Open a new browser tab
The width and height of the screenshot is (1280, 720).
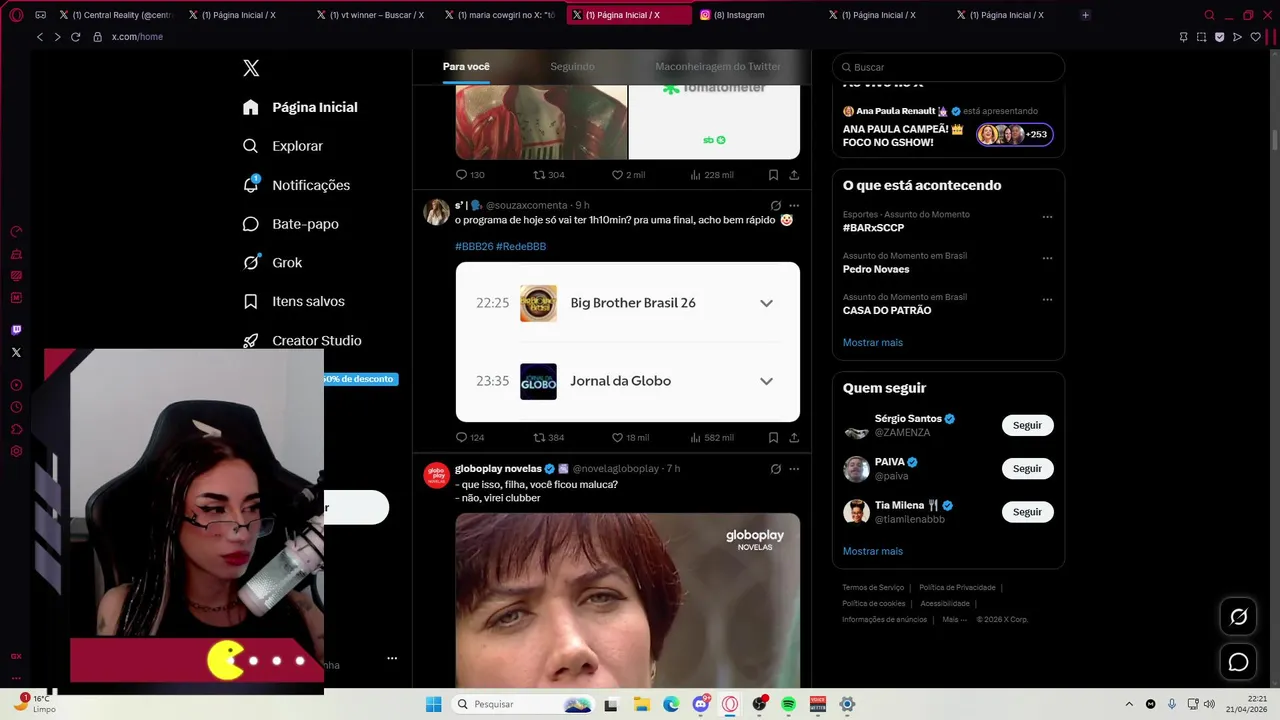[x=1085, y=15]
